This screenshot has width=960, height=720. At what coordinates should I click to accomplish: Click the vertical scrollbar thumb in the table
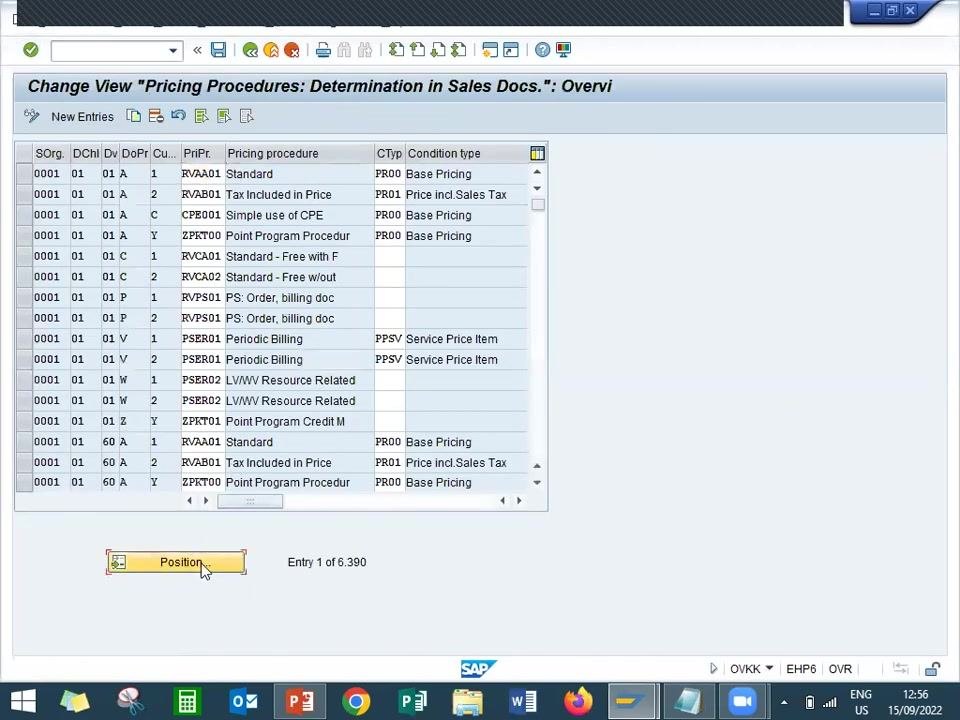click(538, 204)
